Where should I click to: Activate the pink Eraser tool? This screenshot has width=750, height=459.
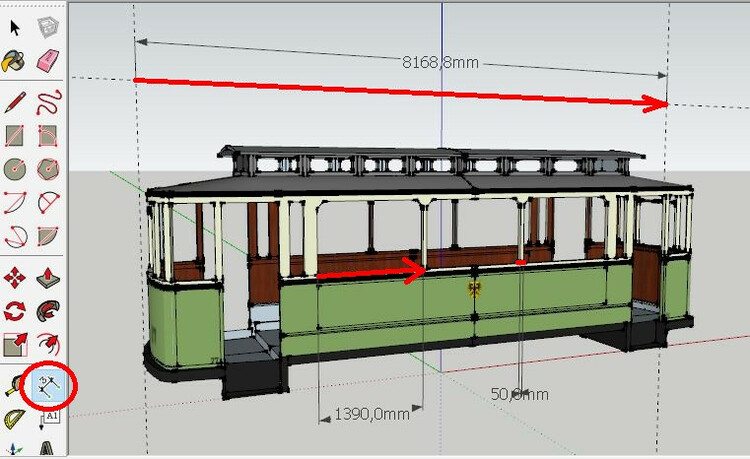[48, 61]
